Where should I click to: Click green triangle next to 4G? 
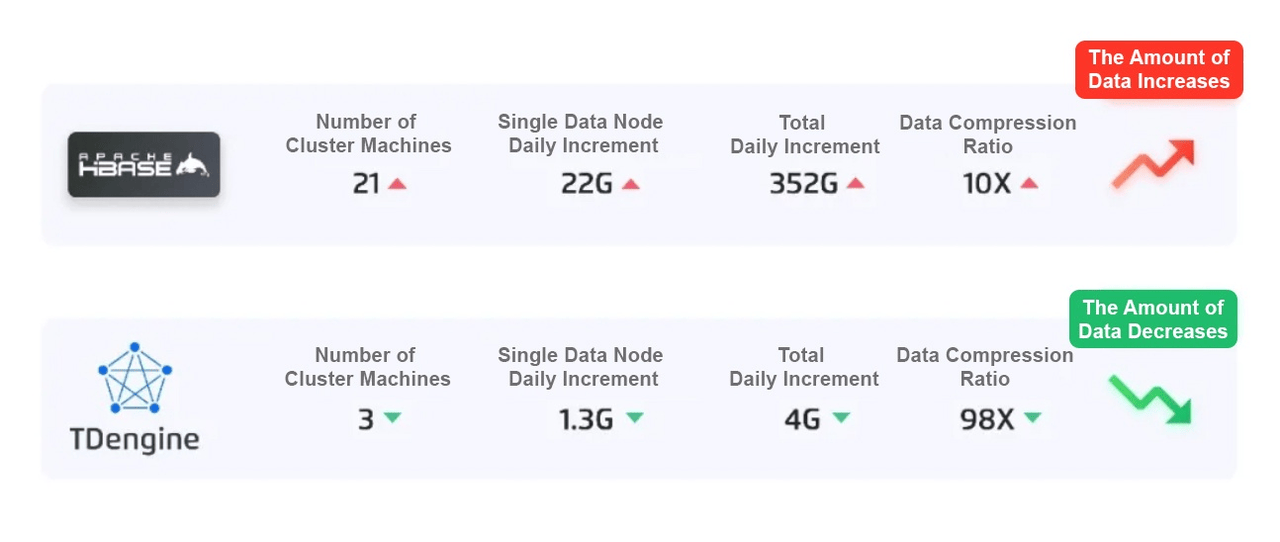[x=841, y=418]
